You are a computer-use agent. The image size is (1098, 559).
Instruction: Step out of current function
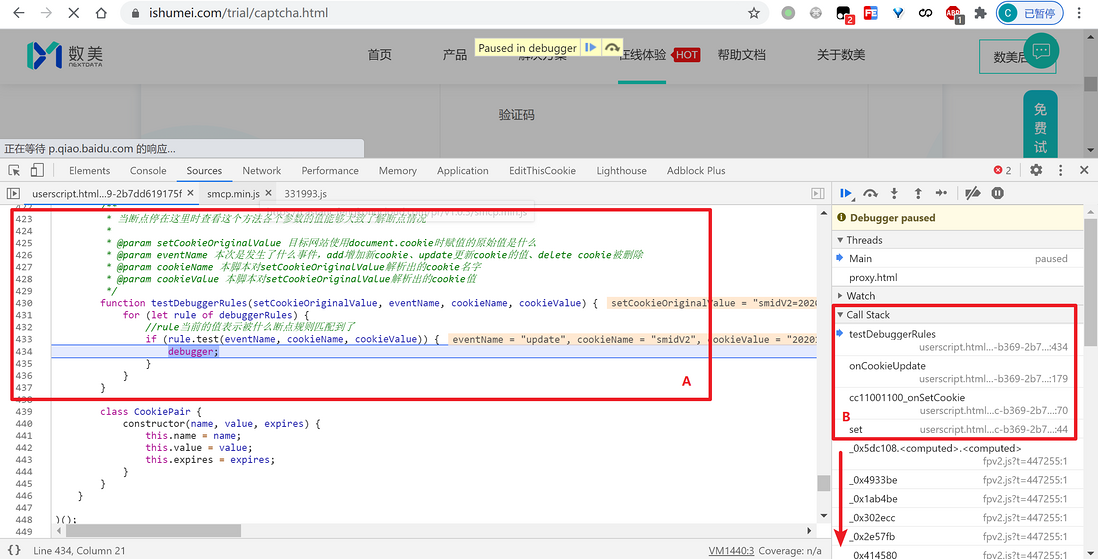tap(918, 193)
